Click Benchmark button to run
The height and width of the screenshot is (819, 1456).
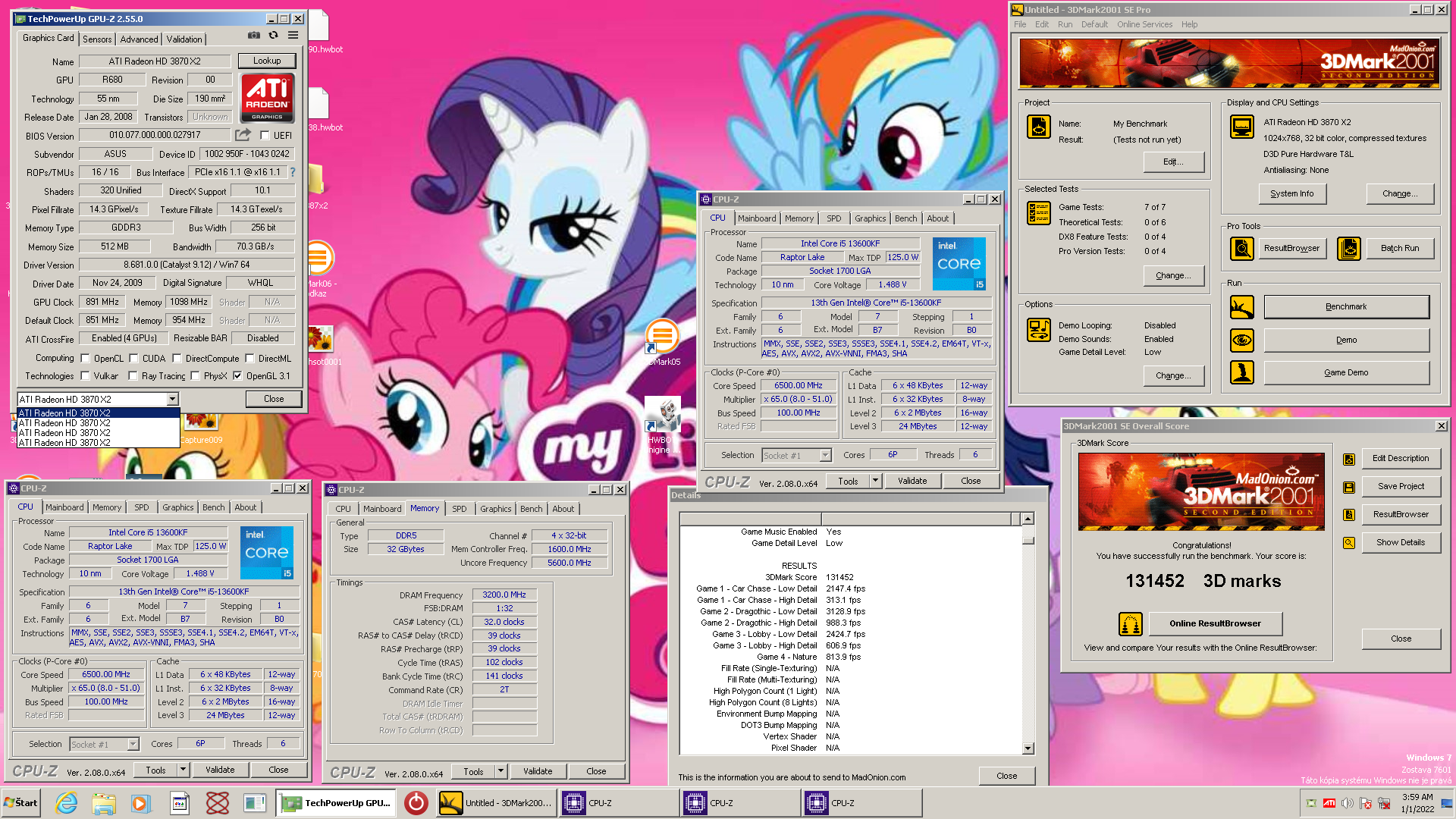tap(1346, 307)
